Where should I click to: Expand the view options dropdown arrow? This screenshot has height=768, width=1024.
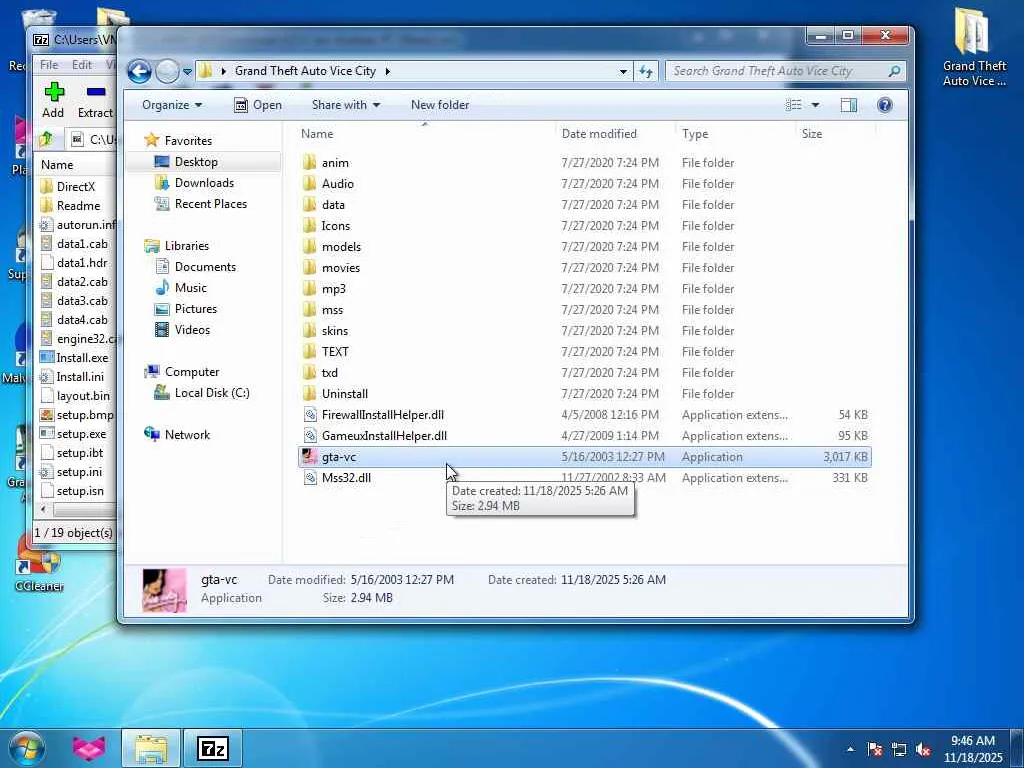point(815,105)
